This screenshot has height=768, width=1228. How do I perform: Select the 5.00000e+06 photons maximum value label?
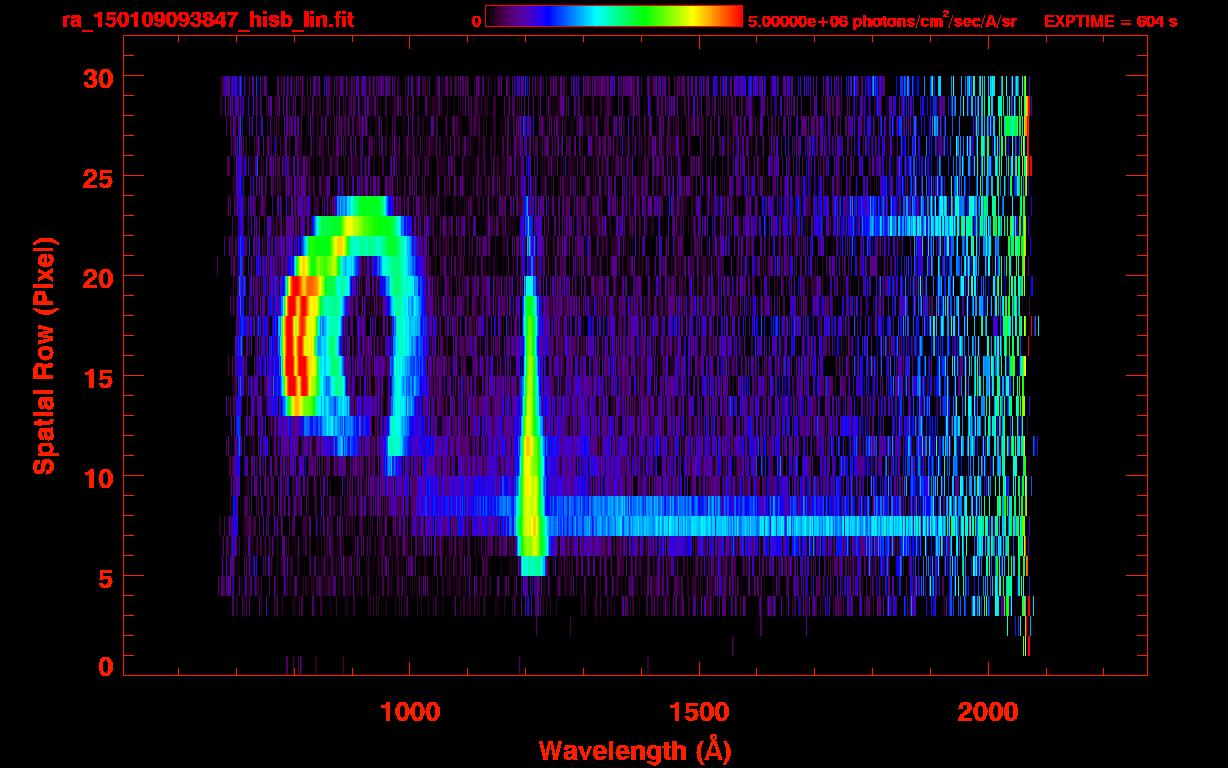[x=881, y=21]
